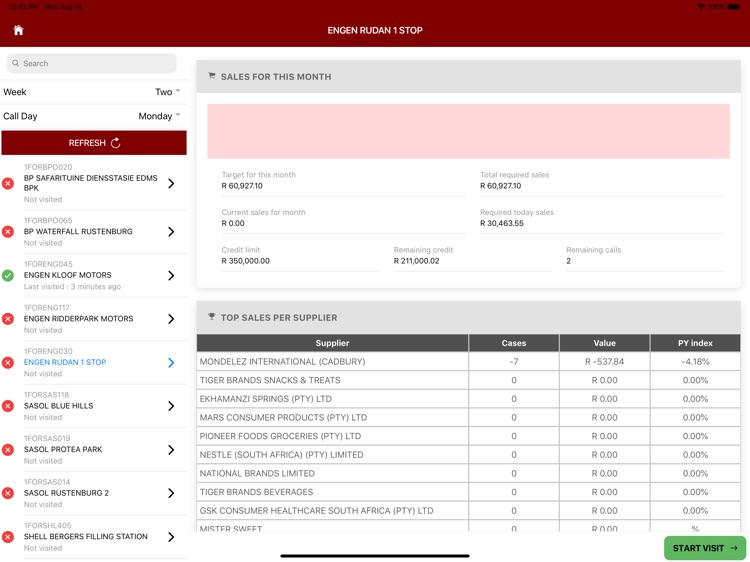Click PIONEER FOODS GROCERIES (PTY) LTD row

point(468,436)
